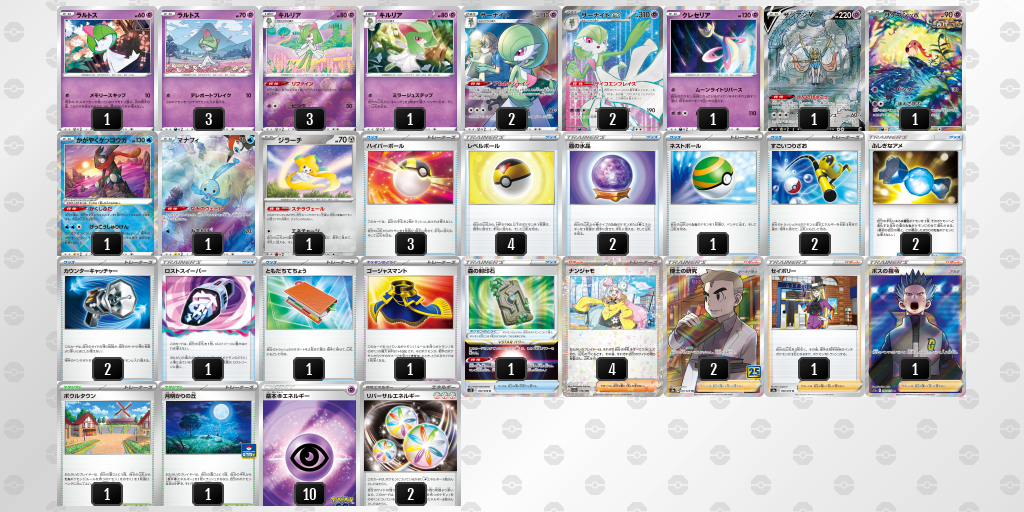
Task: Click the Manaphy (マナフィ) card
Action: 208,194
